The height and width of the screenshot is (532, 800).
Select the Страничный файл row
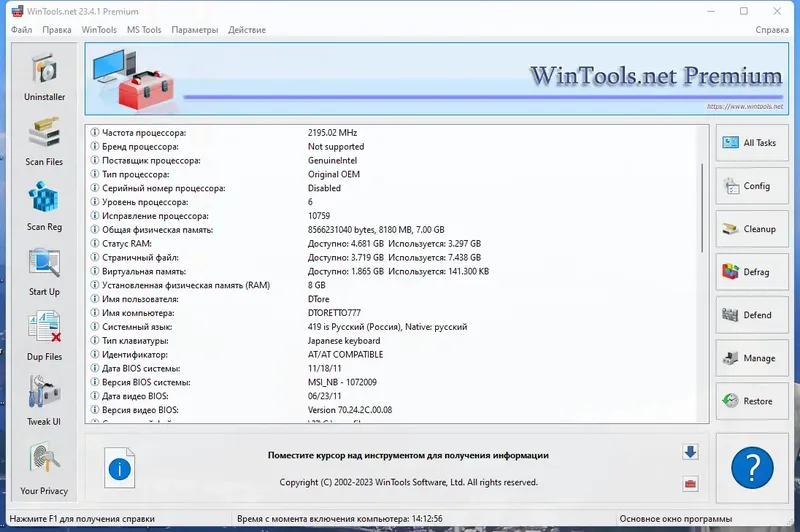pos(392,257)
